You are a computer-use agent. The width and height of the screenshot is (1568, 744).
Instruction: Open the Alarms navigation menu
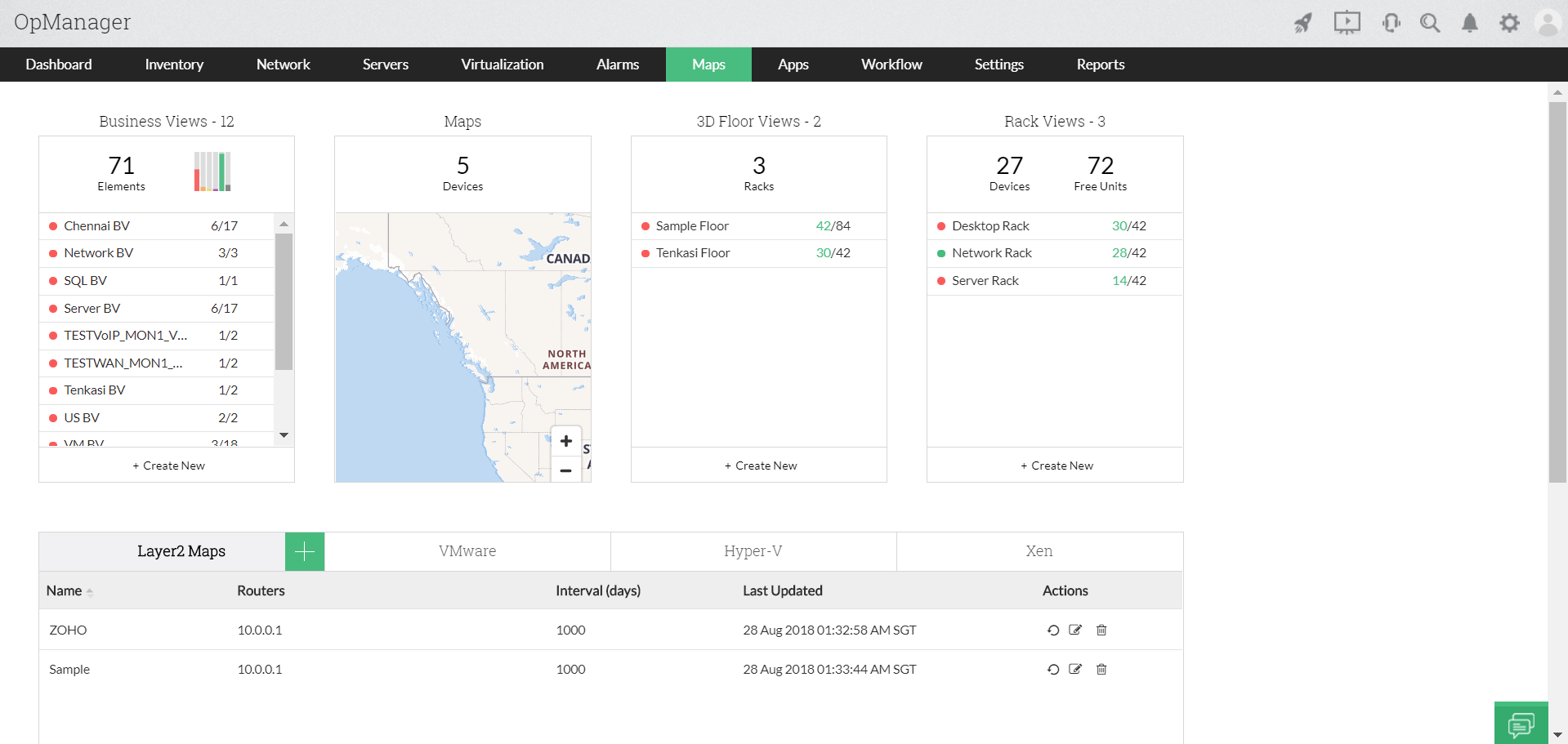coord(618,64)
